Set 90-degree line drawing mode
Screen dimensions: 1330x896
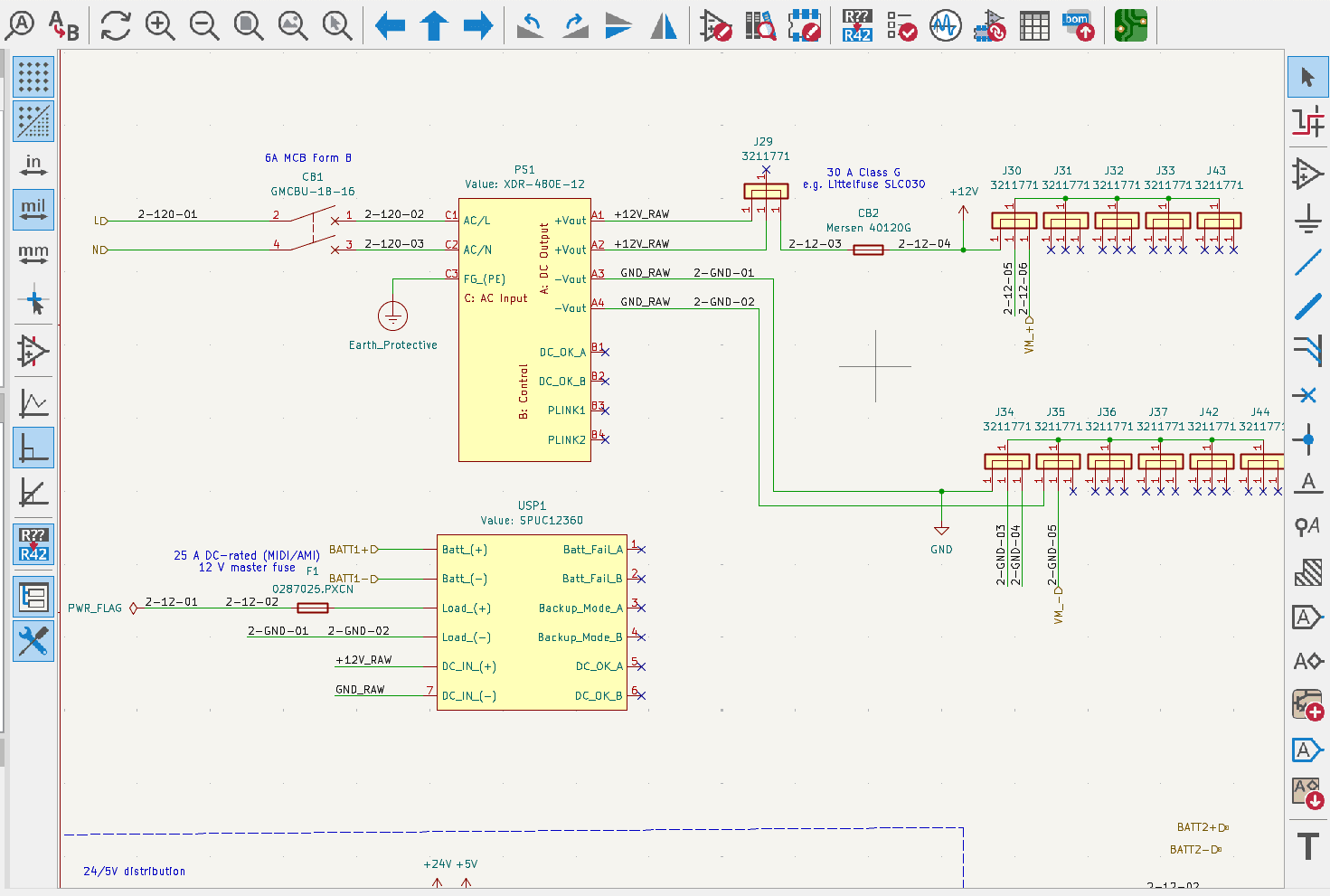[33, 448]
